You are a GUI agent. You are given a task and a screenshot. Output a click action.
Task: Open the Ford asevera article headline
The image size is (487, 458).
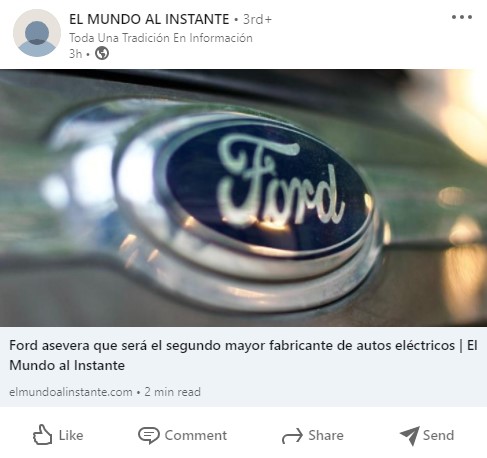pos(243,355)
